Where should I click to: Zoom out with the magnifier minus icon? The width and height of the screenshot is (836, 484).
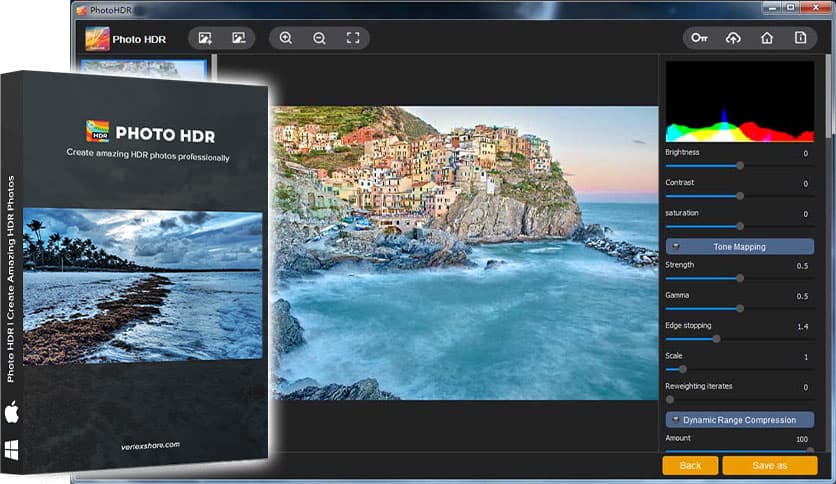click(x=319, y=38)
